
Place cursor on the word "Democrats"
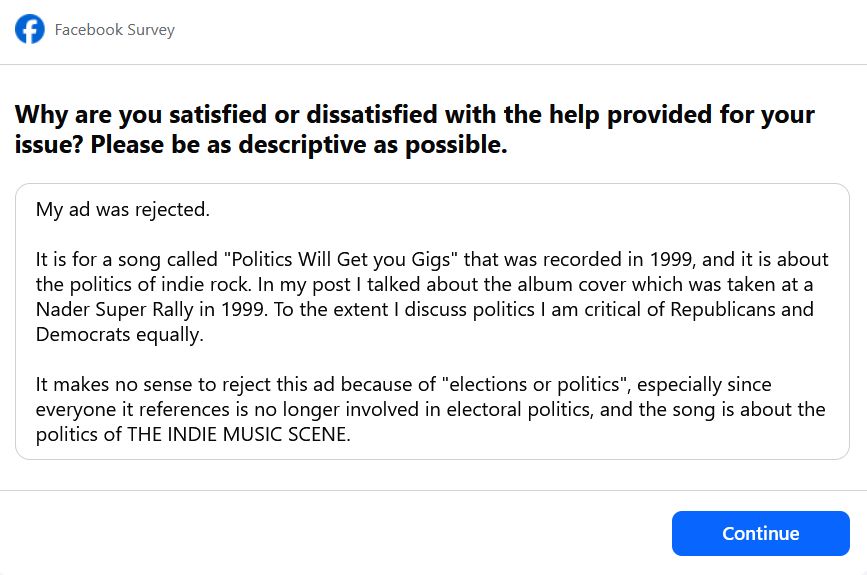(x=83, y=334)
